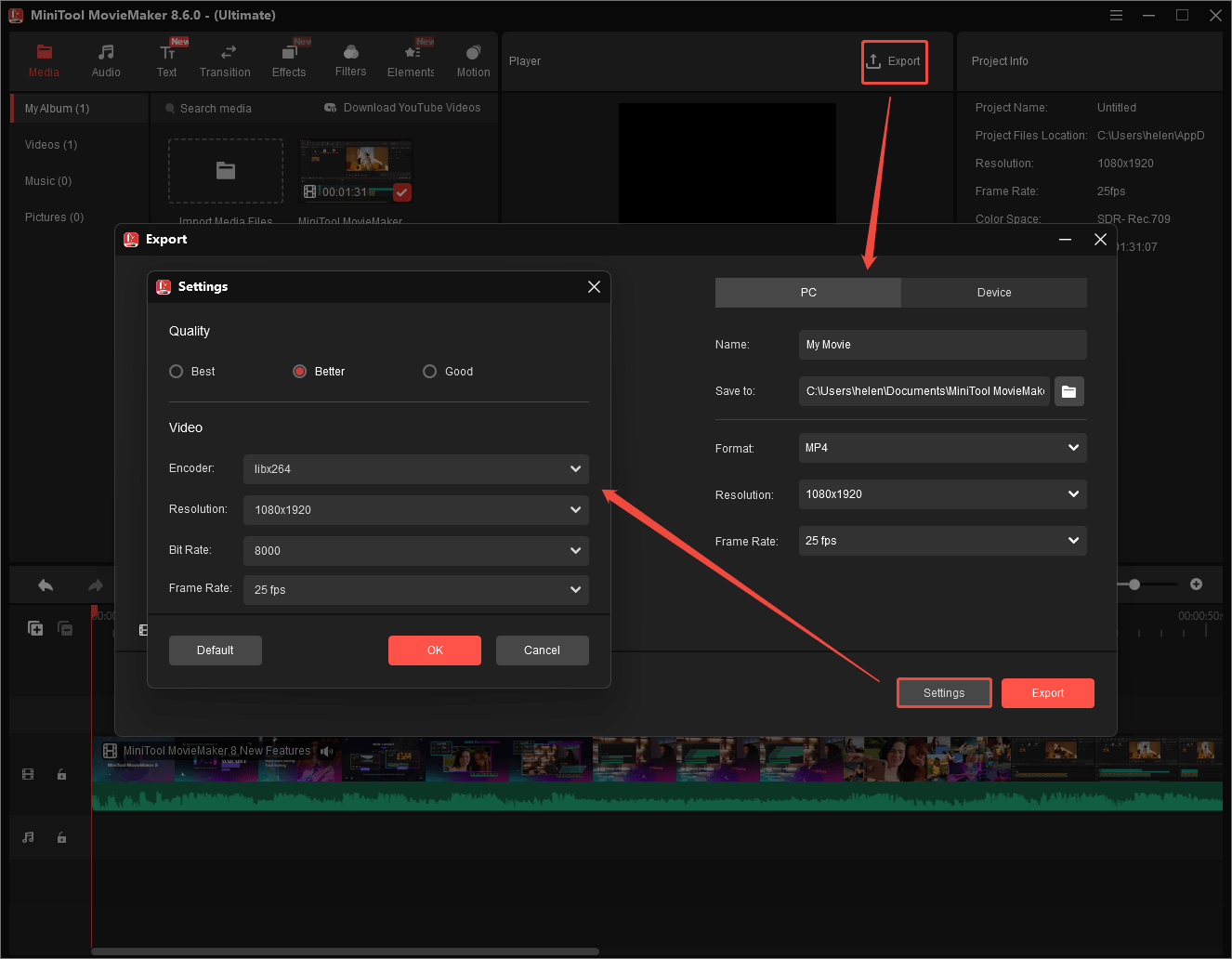This screenshot has width=1232, height=959.
Task: Click the music track note icon
Action: (28, 837)
